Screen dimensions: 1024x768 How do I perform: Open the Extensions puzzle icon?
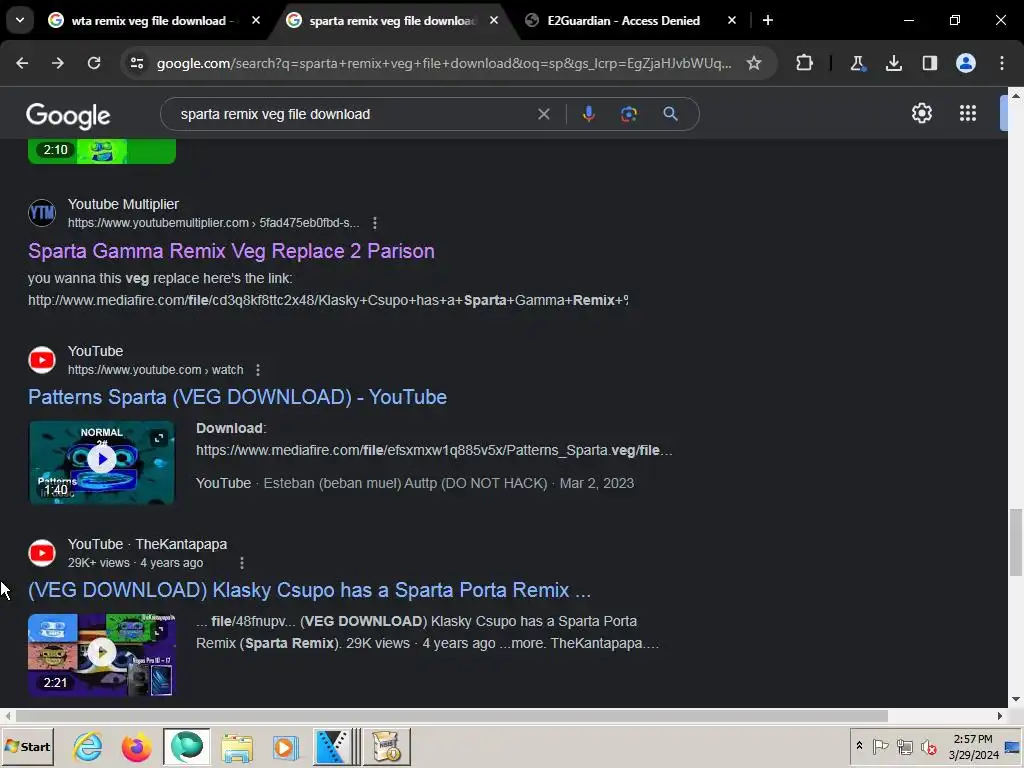point(805,63)
